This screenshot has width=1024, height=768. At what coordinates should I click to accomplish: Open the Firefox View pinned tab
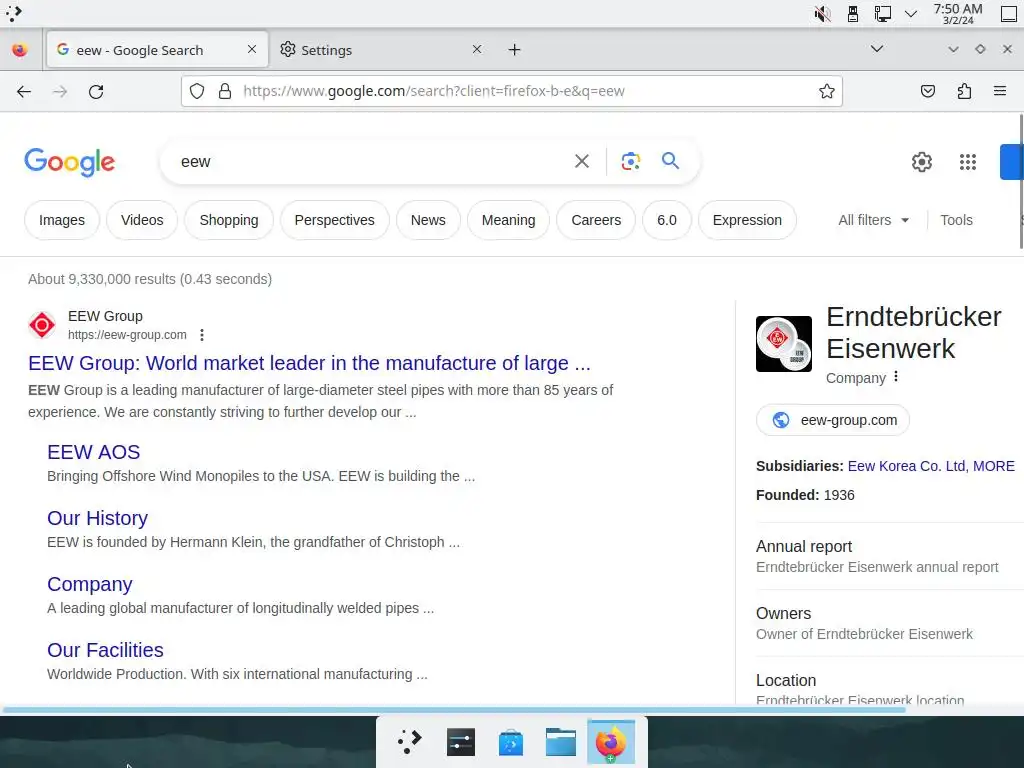[x=20, y=50]
